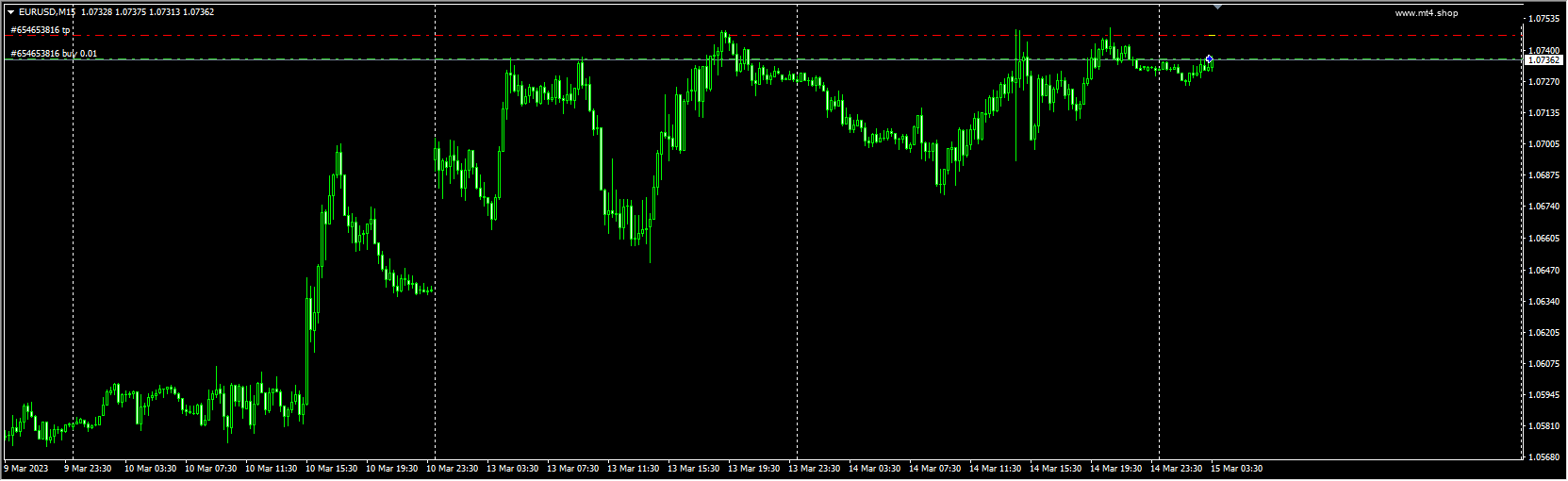1568x481 pixels.
Task: Click the 13 Mar 03:30 time label
Action: [512, 469]
